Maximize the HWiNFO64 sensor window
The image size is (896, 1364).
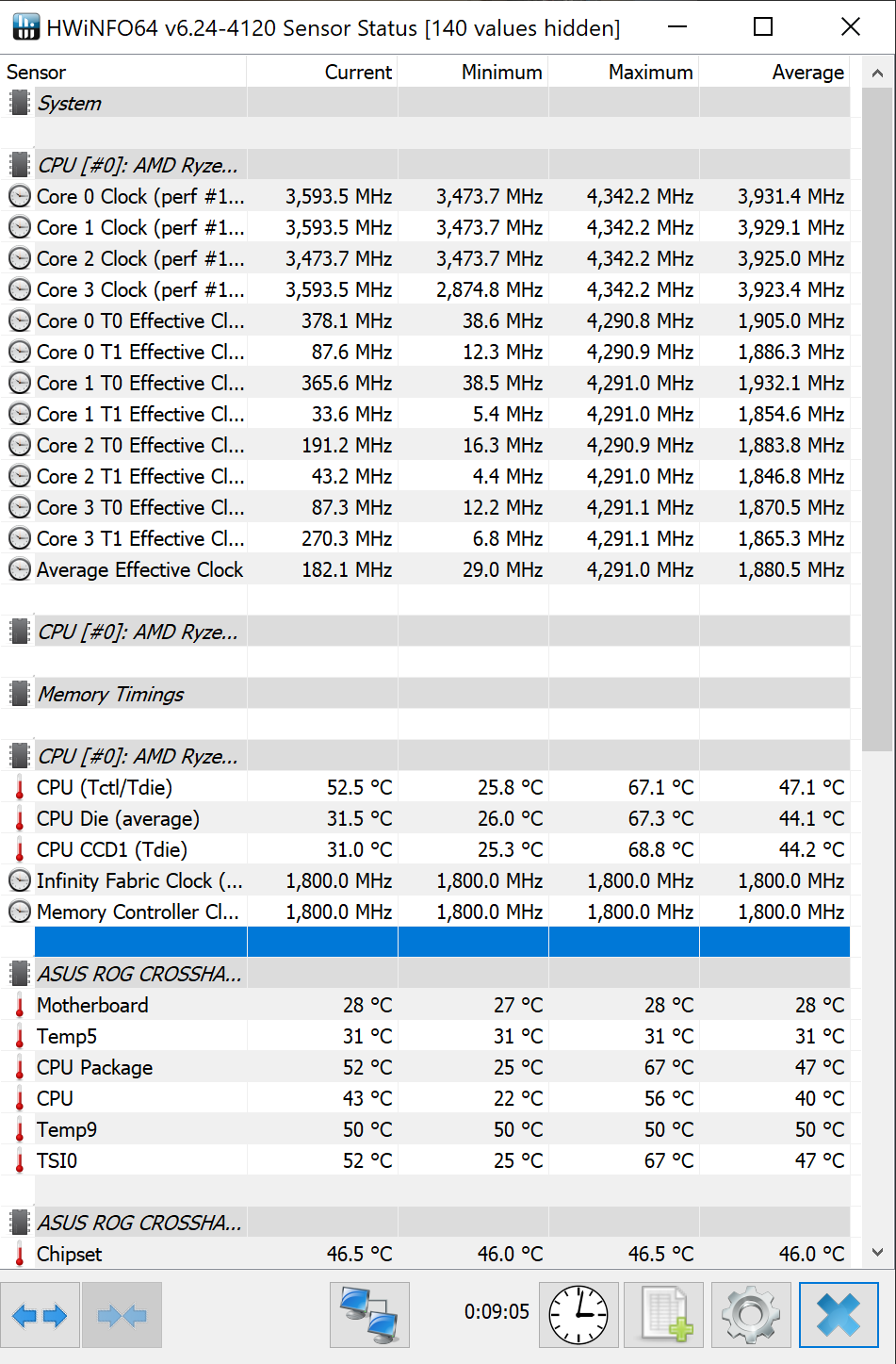tap(763, 27)
